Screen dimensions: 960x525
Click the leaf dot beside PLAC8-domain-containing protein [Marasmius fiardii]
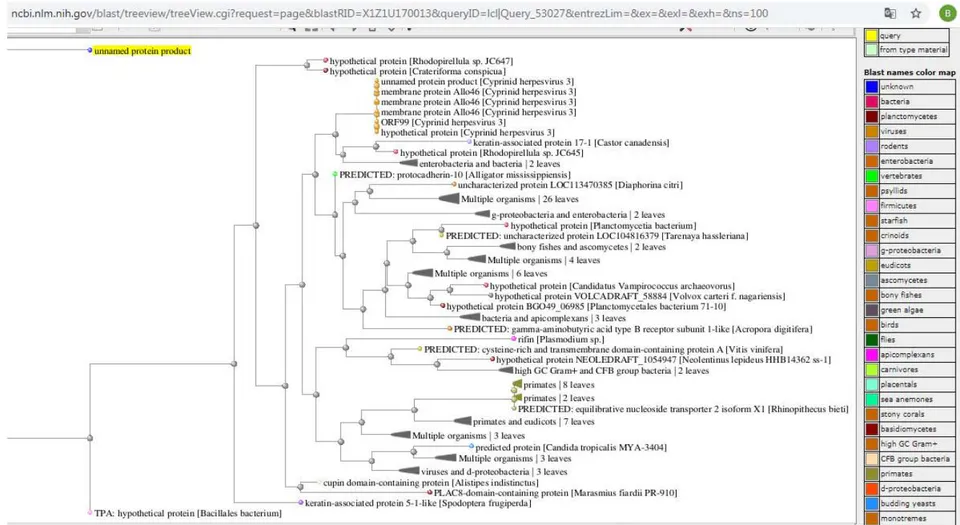[430, 493]
